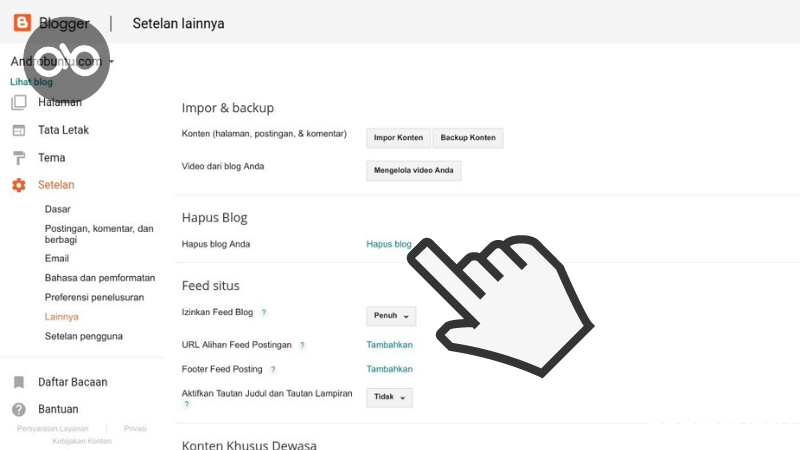
Task: Click Tambahkan for Footer Feed Posting
Action: (389, 369)
